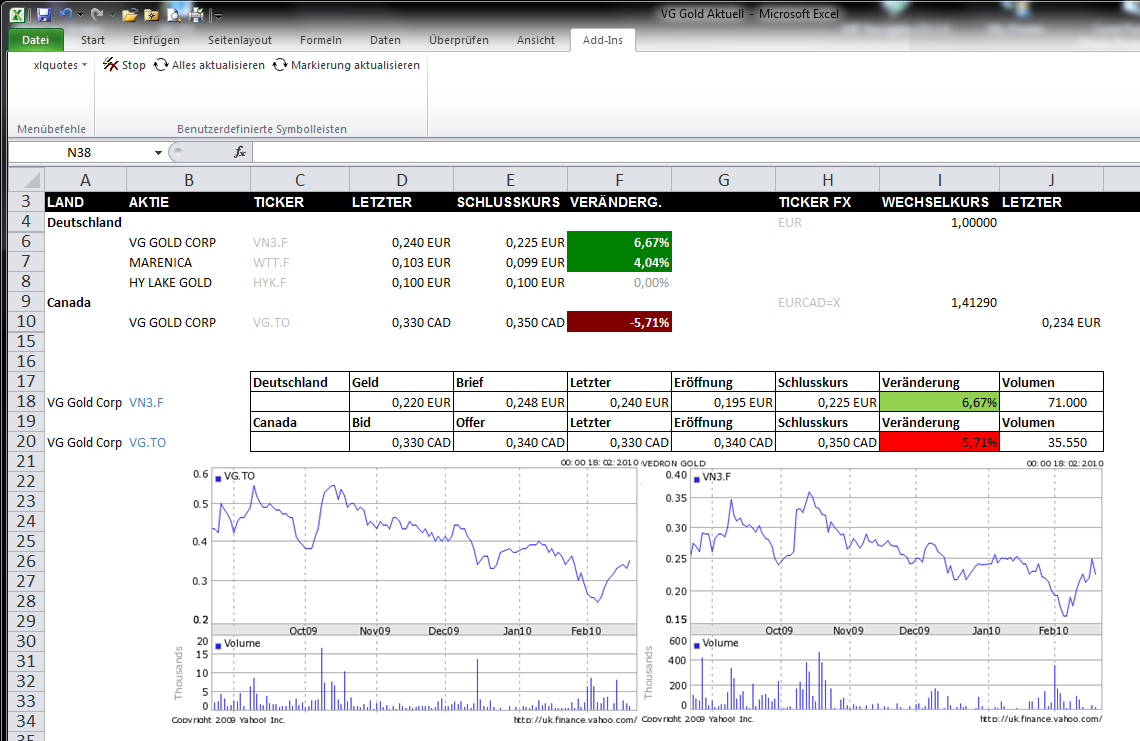Click the Excel application logo icon
1140x741 pixels.
(x=17, y=14)
